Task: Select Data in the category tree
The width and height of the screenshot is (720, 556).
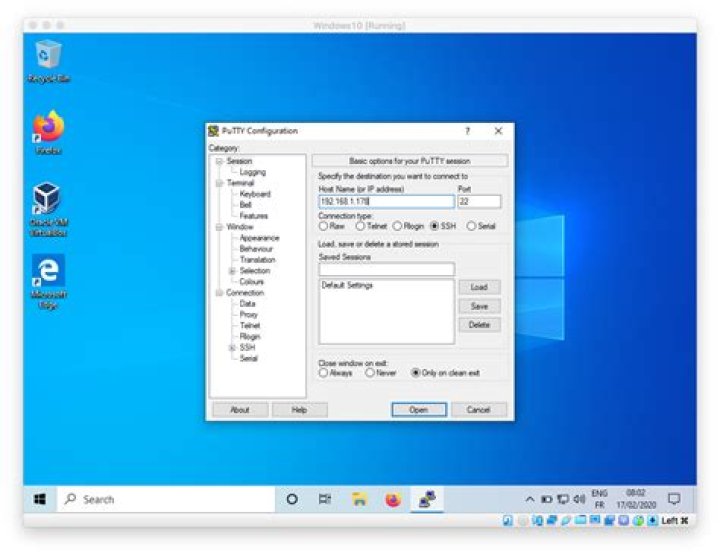Action: click(x=247, y=303)
